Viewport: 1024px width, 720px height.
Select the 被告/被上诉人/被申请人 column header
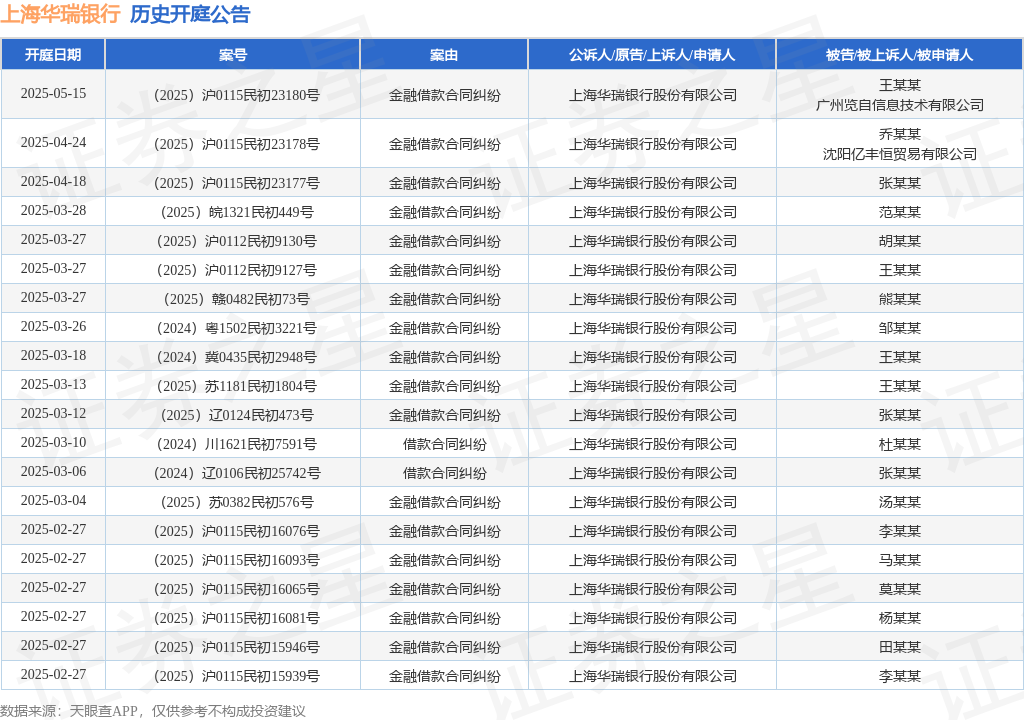point(899,55)
